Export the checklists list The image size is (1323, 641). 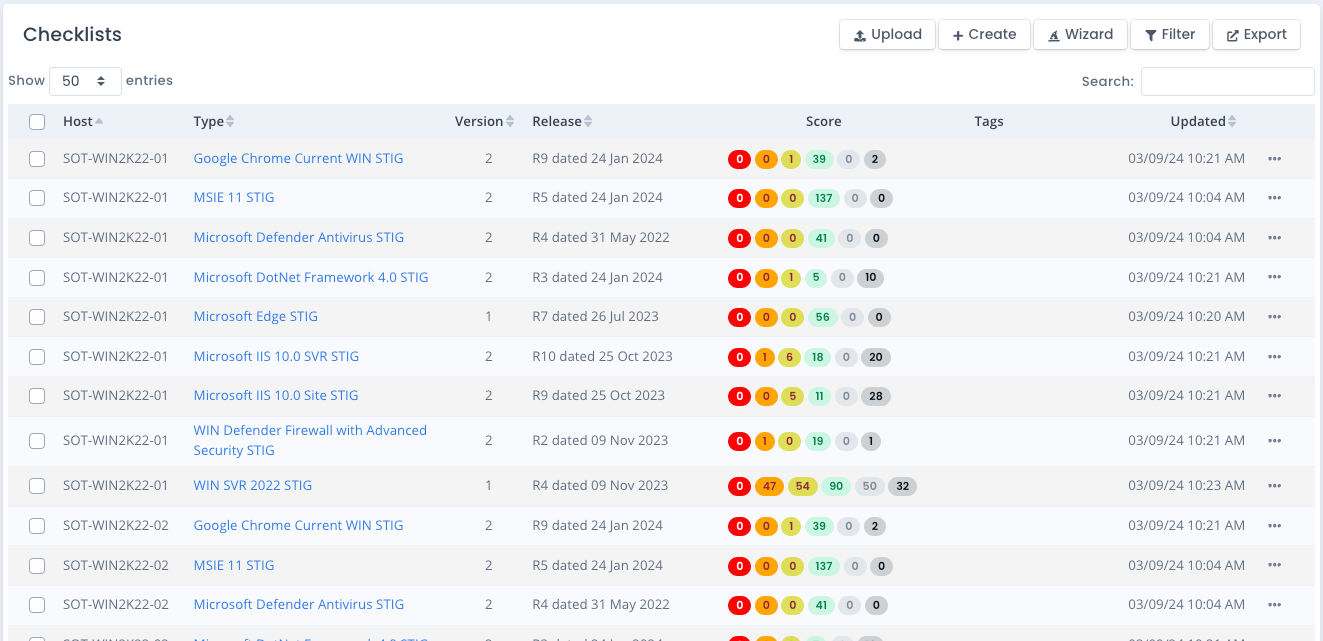1257,34
